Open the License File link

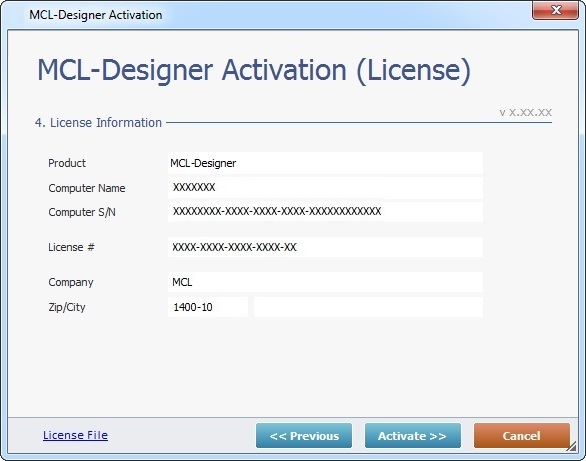pos(75,435)
